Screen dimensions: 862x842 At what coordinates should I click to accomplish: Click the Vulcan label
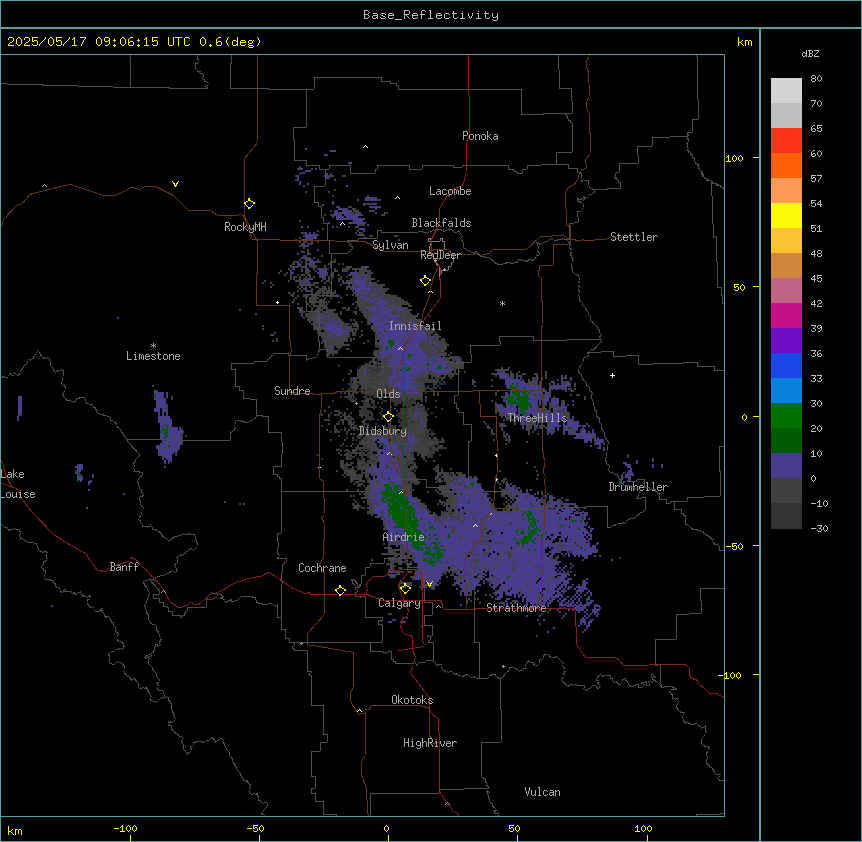543,792
